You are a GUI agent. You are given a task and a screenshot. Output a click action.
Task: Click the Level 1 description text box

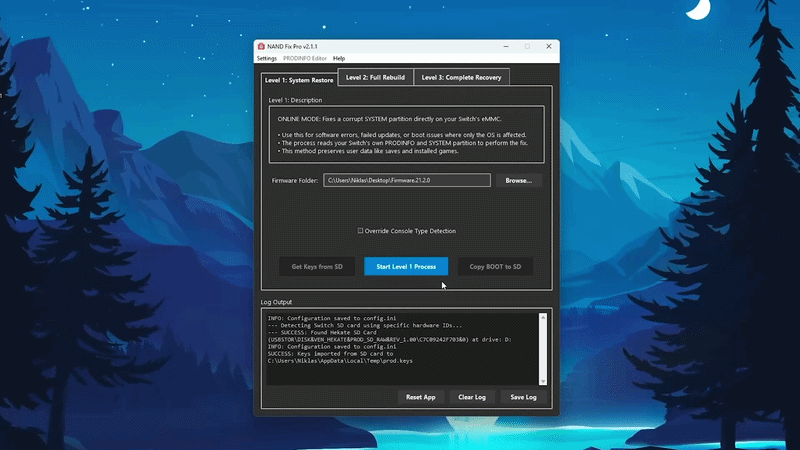coord(407,135)
